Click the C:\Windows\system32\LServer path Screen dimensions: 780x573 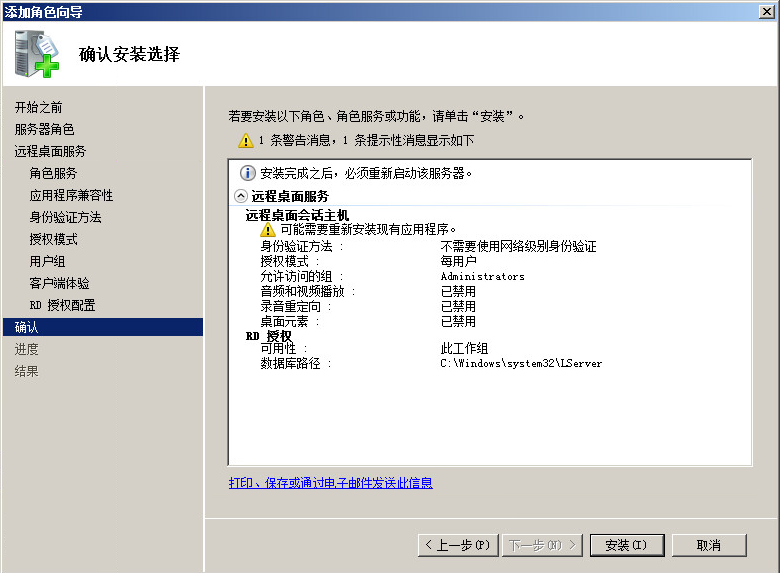click(x=521, y=364)
